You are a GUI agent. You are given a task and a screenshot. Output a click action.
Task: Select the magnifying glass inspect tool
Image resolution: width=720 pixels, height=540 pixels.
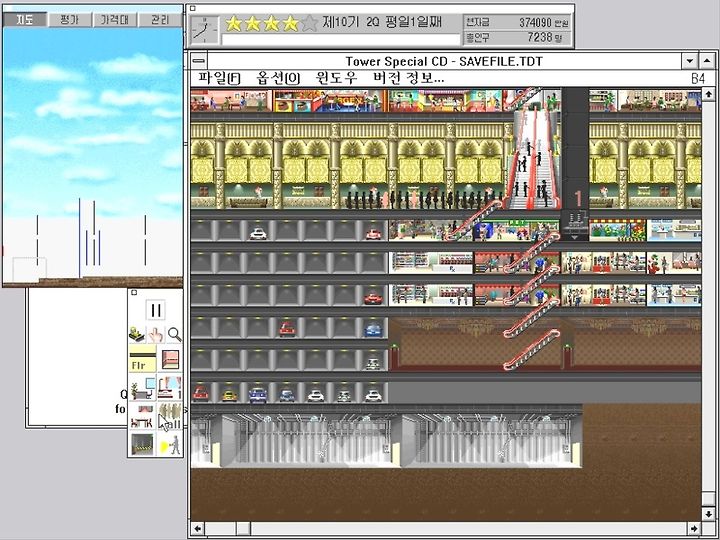174,334
